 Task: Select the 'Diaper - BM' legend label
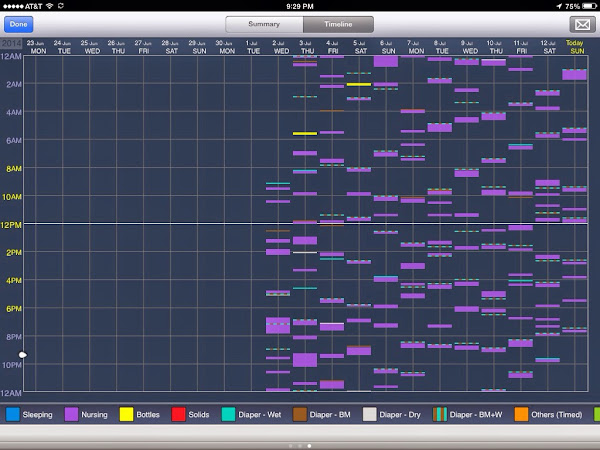330,415
